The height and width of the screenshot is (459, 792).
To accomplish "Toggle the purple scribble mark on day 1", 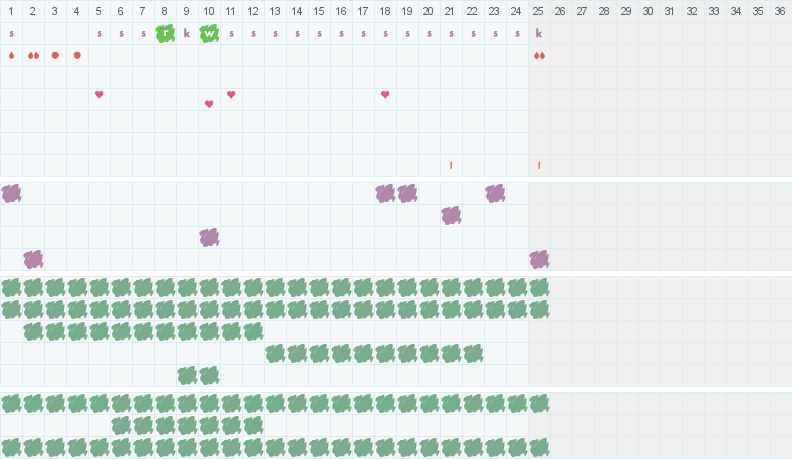I will pyautogui.click(x=11, y=193).
